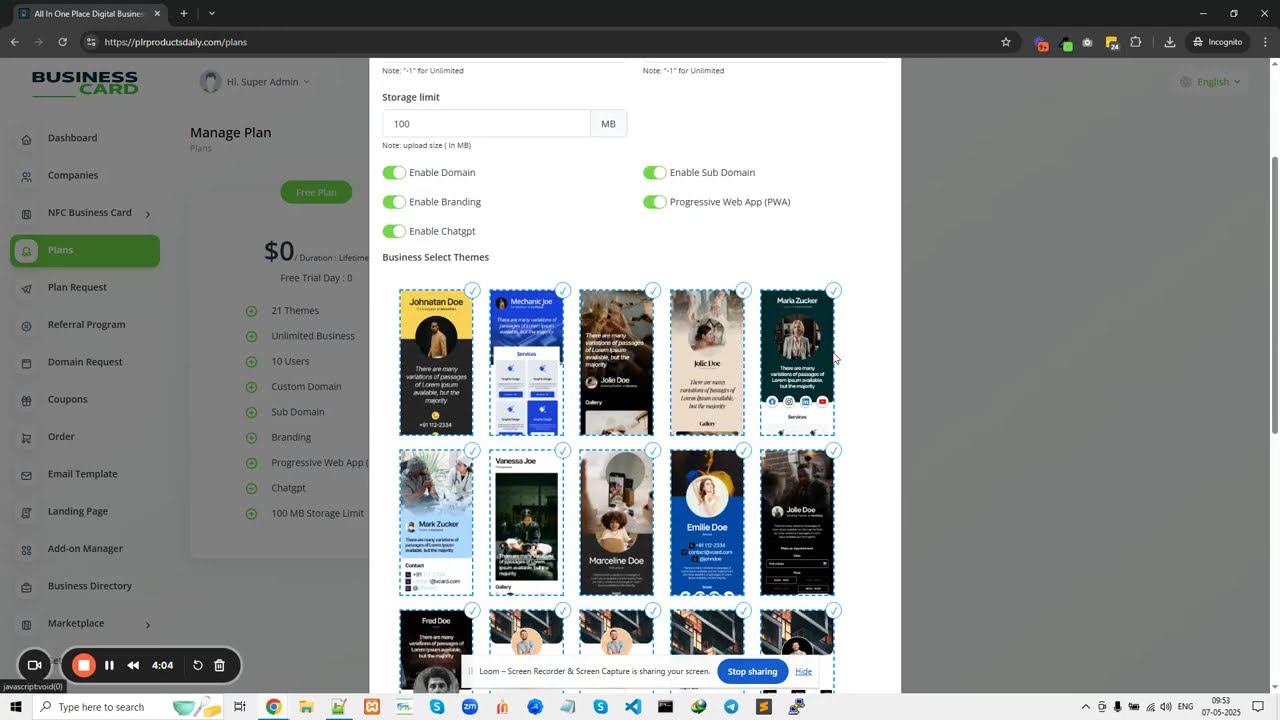Click the Hide link in Loom bar
This screenshot has width=1280, height=720.
click(803, 671)
